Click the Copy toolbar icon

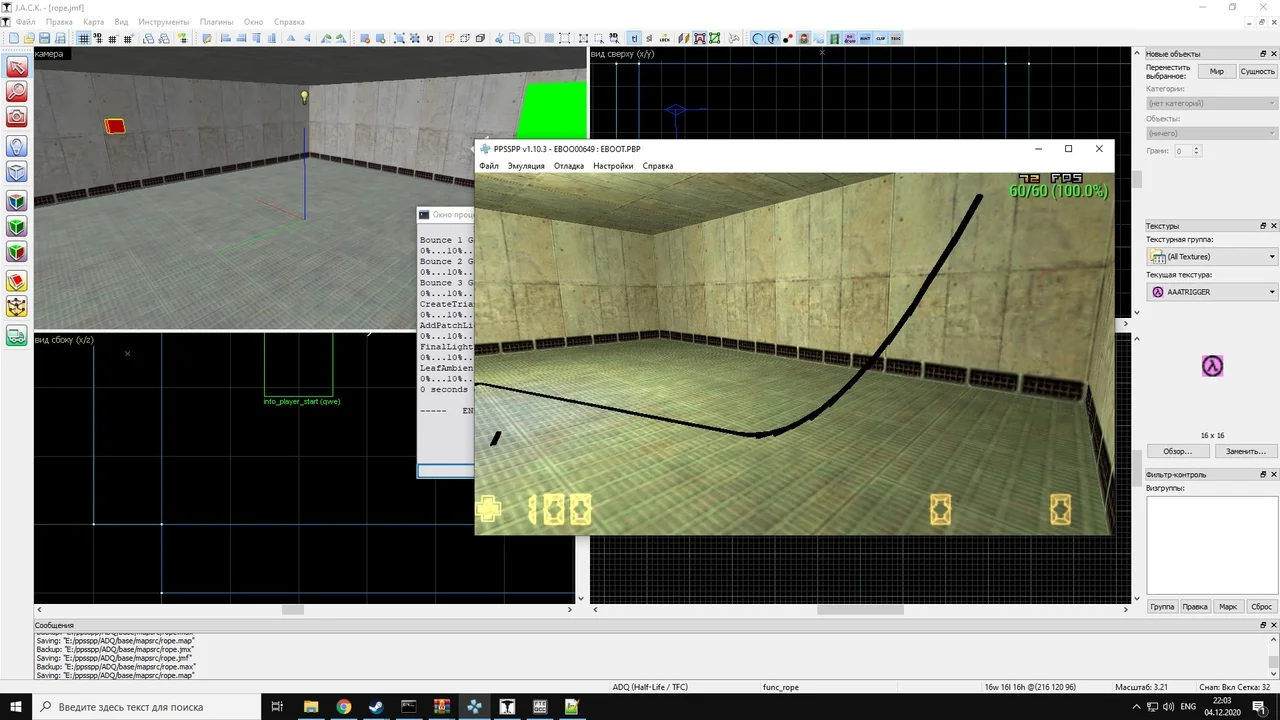click(x=514, y=38)
